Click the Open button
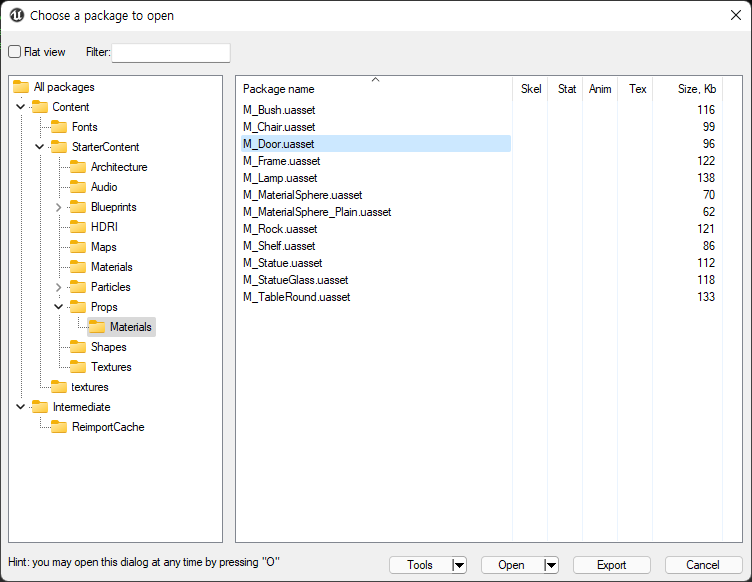Screen dimensions: 752x582 (x=512, y=565)
